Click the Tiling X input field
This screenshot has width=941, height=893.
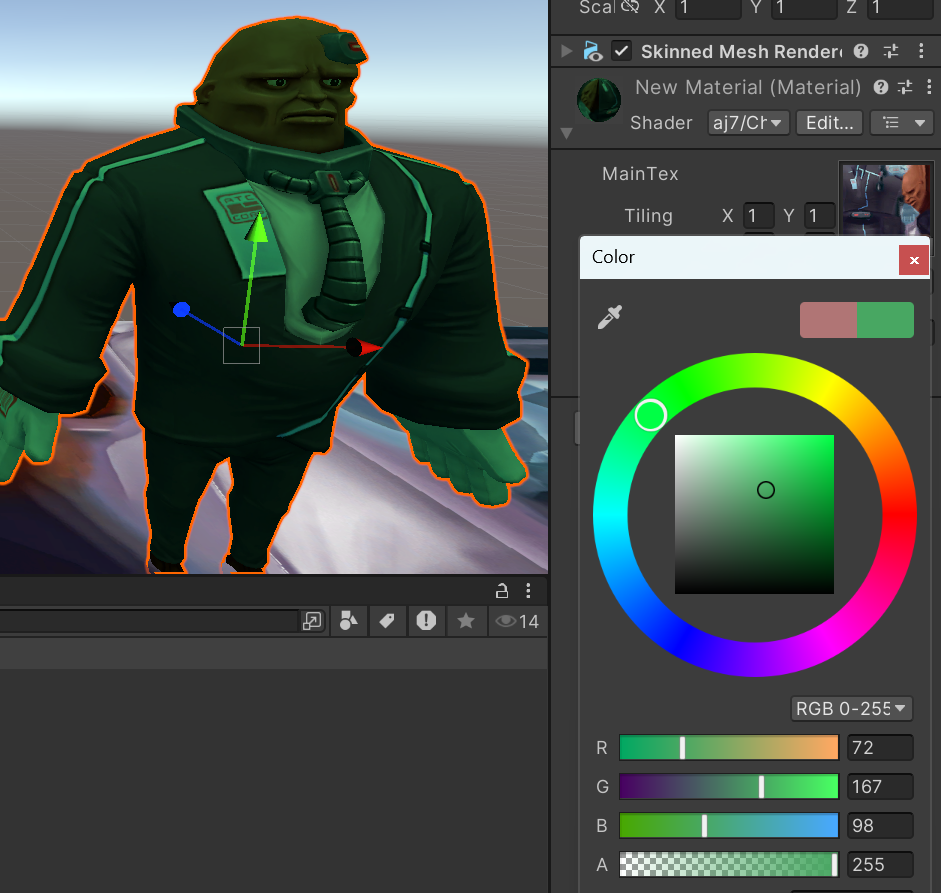(x=759, y=216)
